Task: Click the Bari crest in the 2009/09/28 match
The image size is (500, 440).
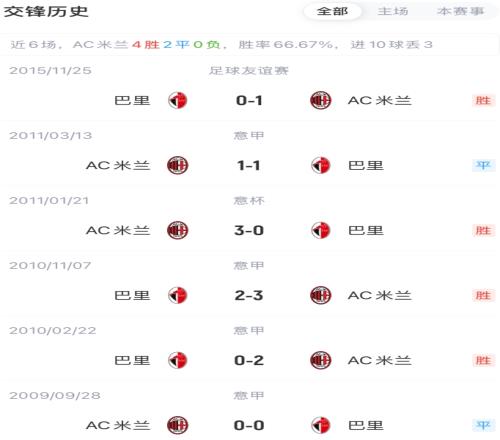Action: (321, 425)
